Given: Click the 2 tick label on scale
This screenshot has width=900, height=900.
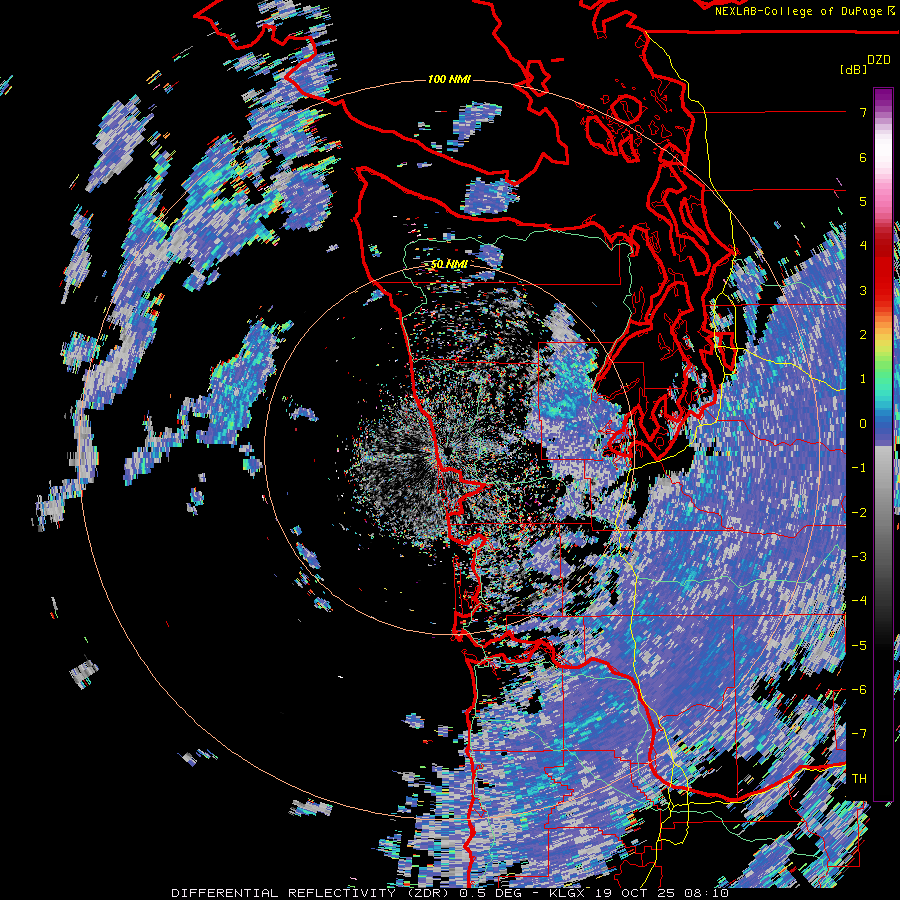Looking at the screenshot, I should coord(863,335).
